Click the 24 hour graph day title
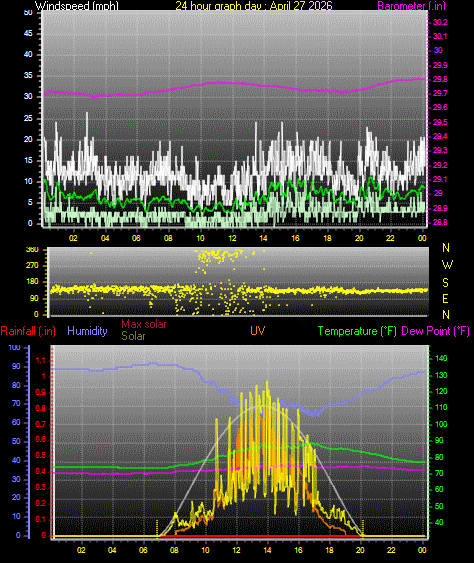This screenshot has width=474, height=563. (254, 5)
